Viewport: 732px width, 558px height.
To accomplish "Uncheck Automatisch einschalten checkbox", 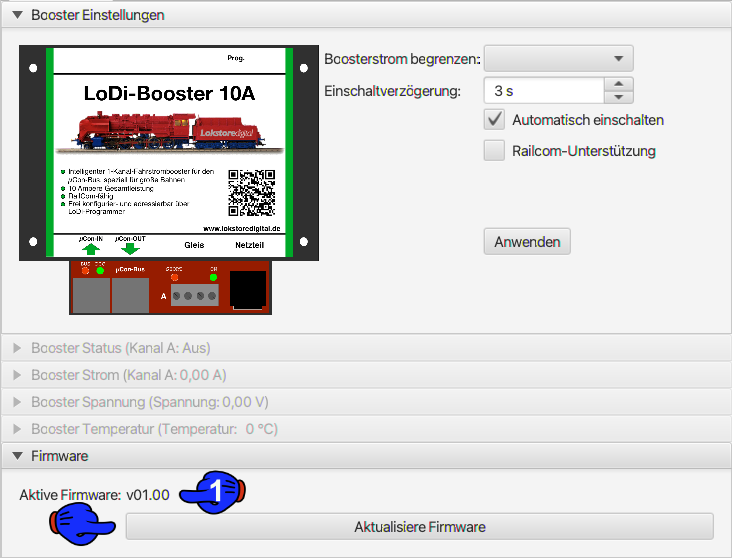I will pyautogui.click(x=494, y=120).
